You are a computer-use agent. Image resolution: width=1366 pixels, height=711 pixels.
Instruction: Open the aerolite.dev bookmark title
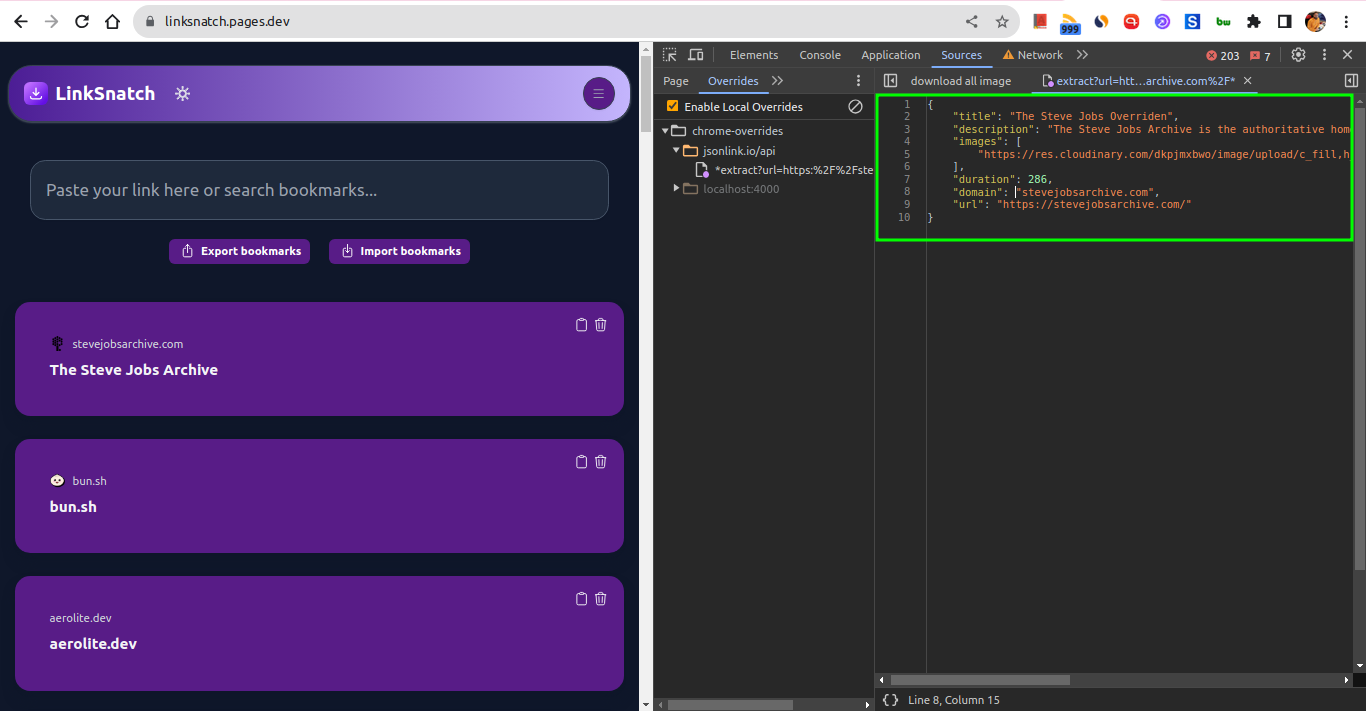pyautogui.click(x=93, y=644)
